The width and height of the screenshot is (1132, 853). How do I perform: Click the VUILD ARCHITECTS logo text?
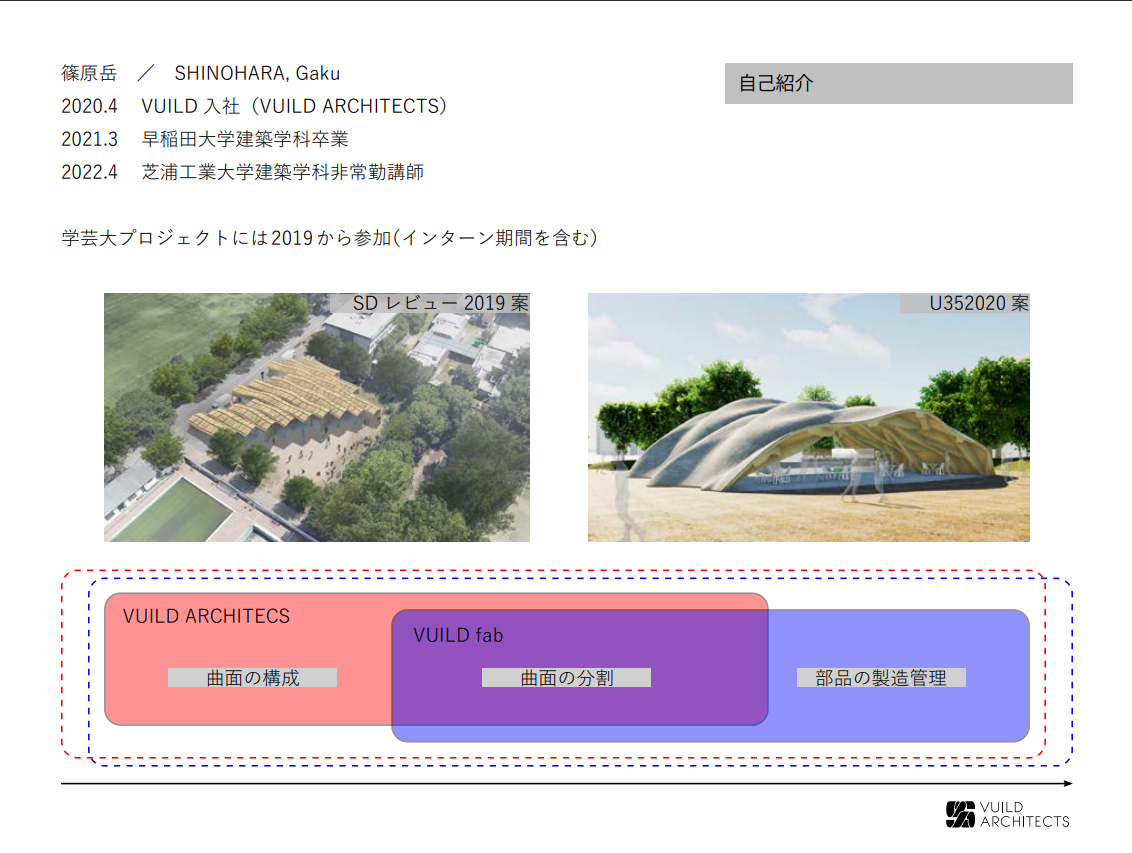coord(1024,814)
